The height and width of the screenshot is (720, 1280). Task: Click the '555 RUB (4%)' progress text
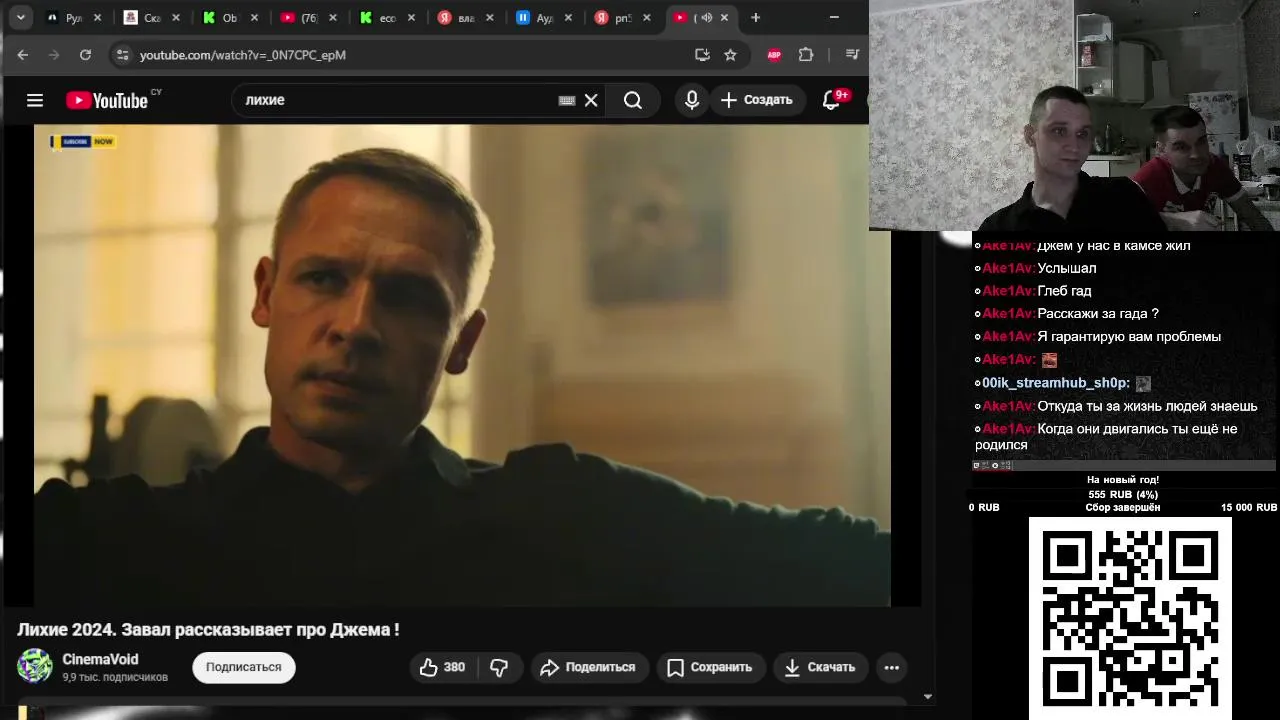coord(1123,494)
